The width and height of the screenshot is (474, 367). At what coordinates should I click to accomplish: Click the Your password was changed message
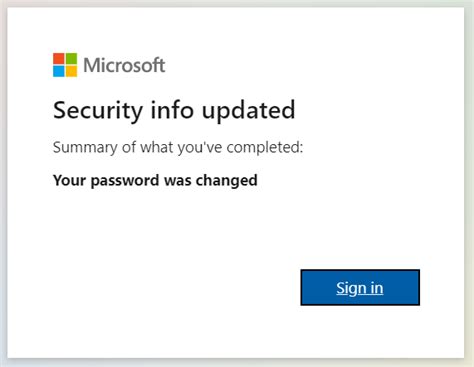click(x=155, y=180)
